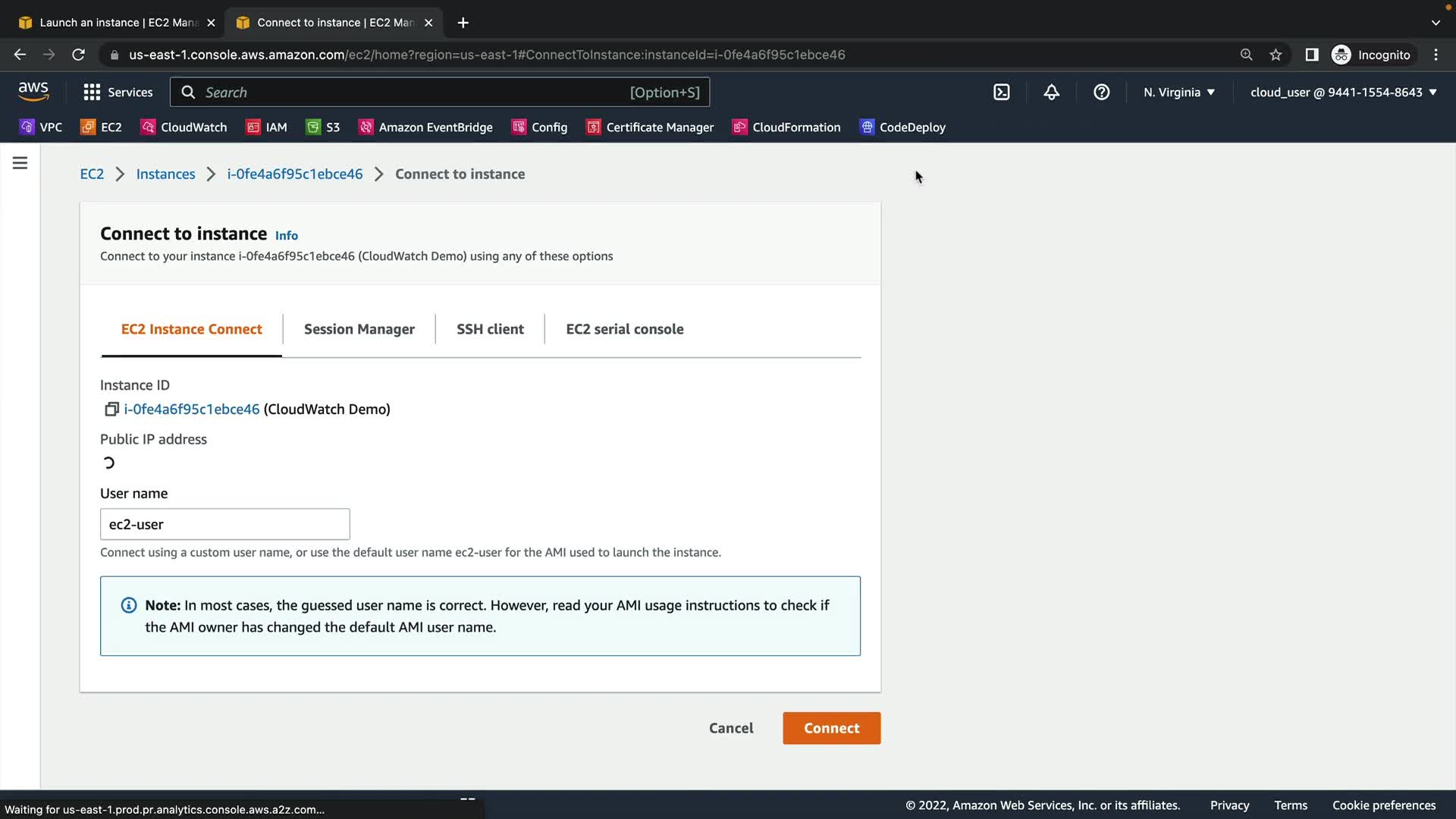Copy the instance ID with copy icon
Screen dimensions: 1456x819
click(111, 409)
